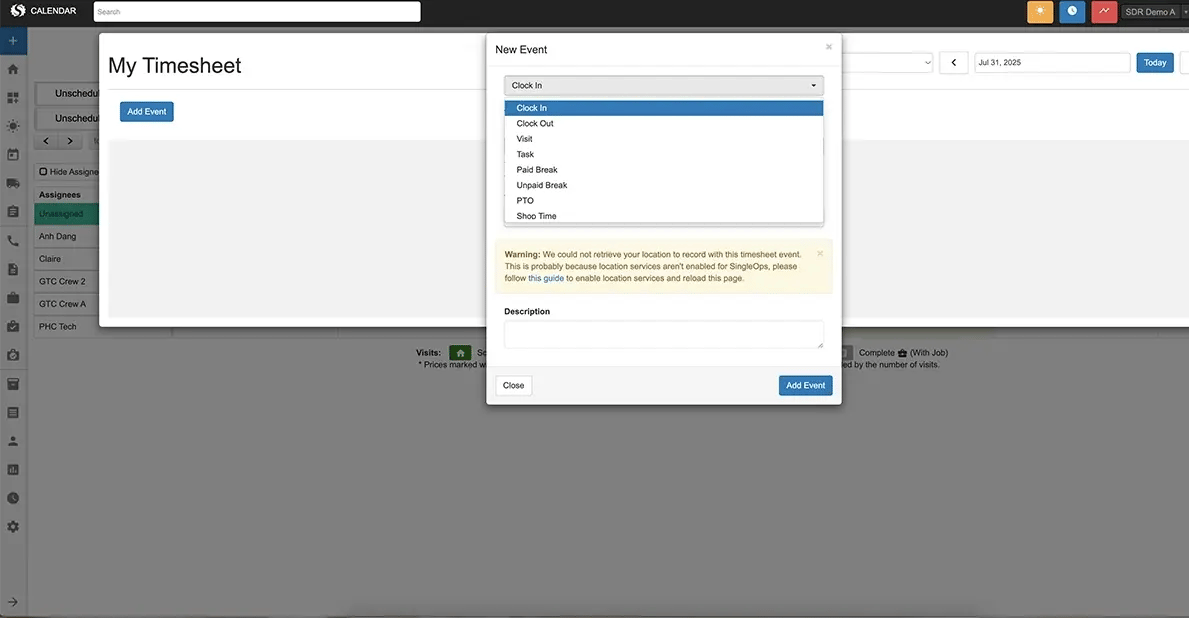
Task: Open settings gear icon in sidebar
Action: click(13, 527)
